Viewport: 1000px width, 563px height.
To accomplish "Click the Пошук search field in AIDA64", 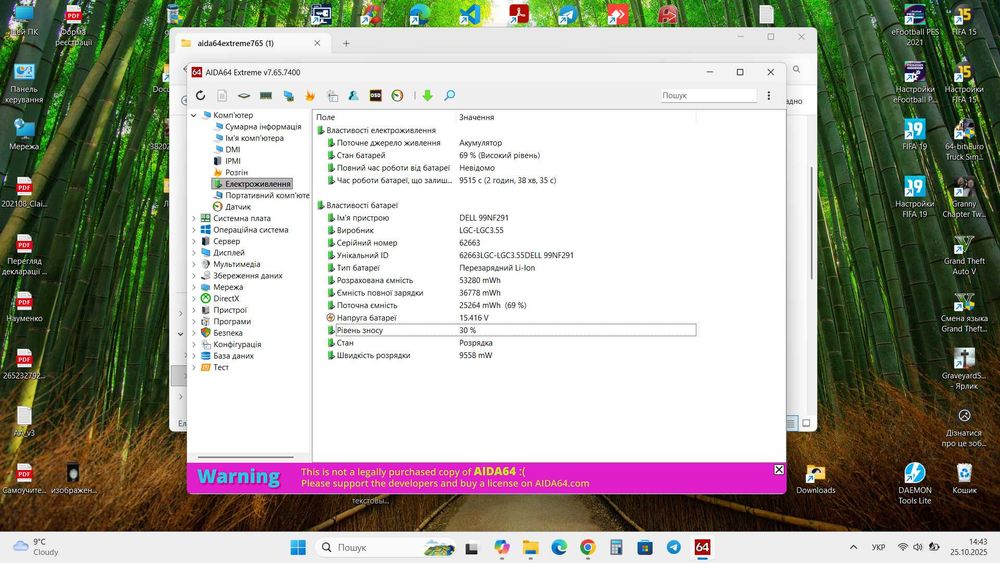I will point(708,96).
